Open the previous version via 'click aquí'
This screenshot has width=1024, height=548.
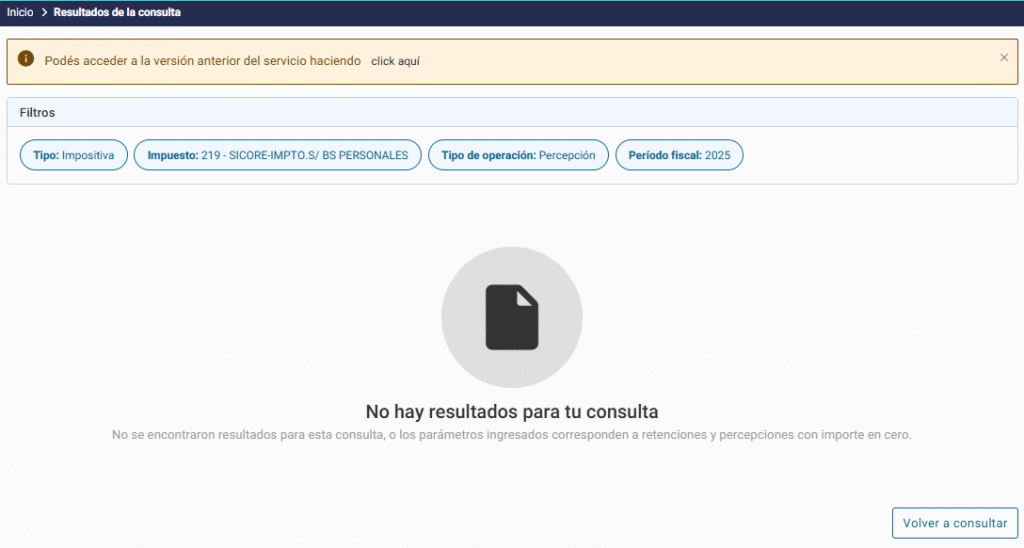pos(395,61)
